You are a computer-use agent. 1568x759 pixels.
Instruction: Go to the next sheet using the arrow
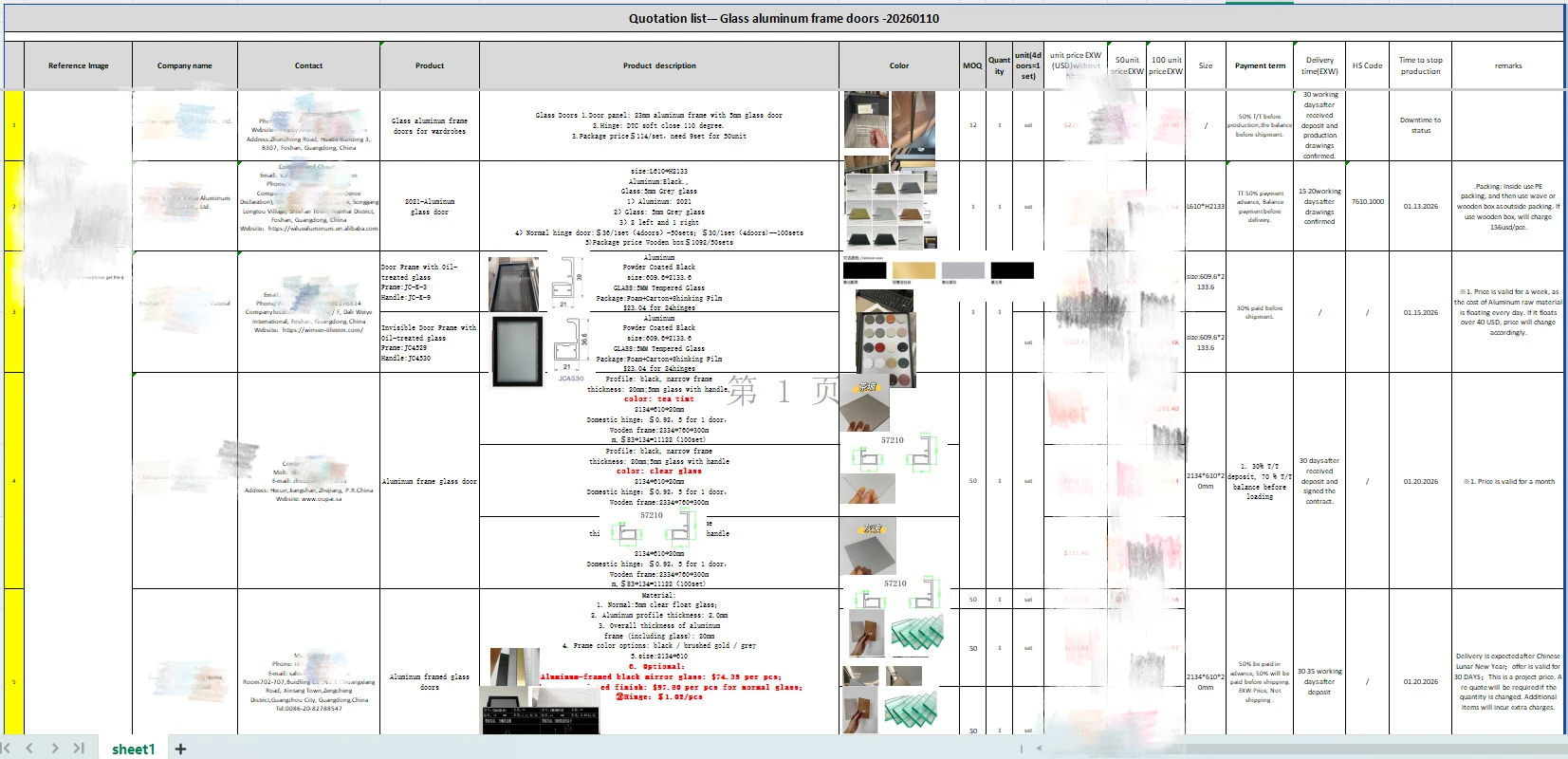point(55,749)
